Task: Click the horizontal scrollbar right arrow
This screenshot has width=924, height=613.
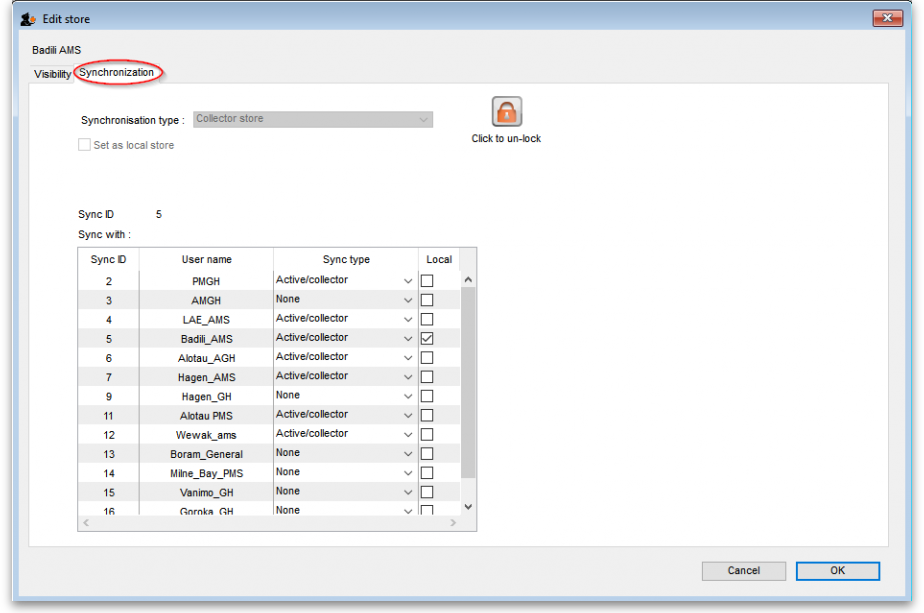Action: [x=452, y=523]
